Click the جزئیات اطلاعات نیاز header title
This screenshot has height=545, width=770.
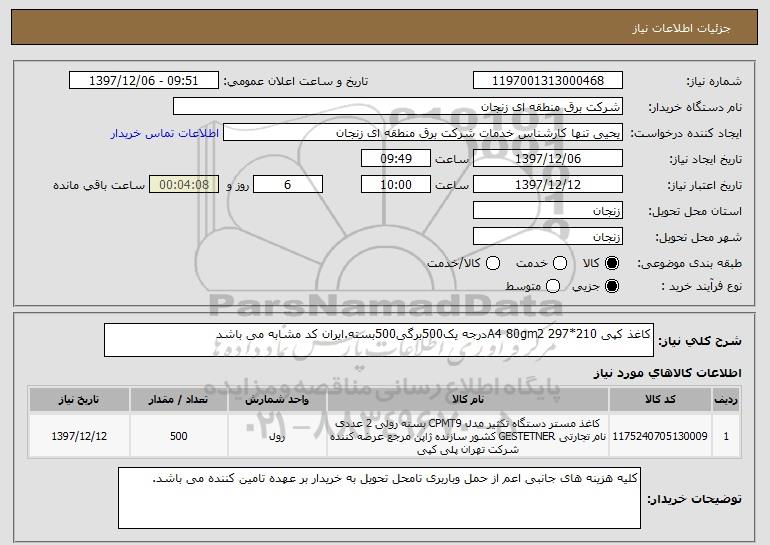681,28
